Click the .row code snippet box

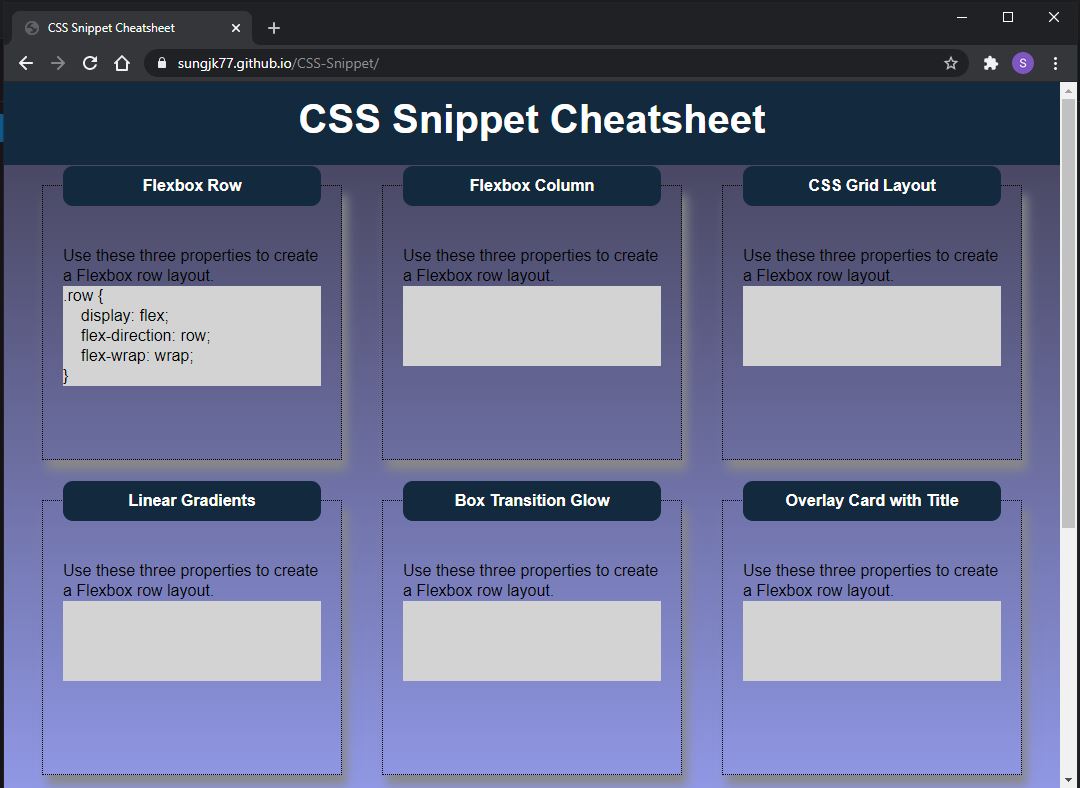192,336
